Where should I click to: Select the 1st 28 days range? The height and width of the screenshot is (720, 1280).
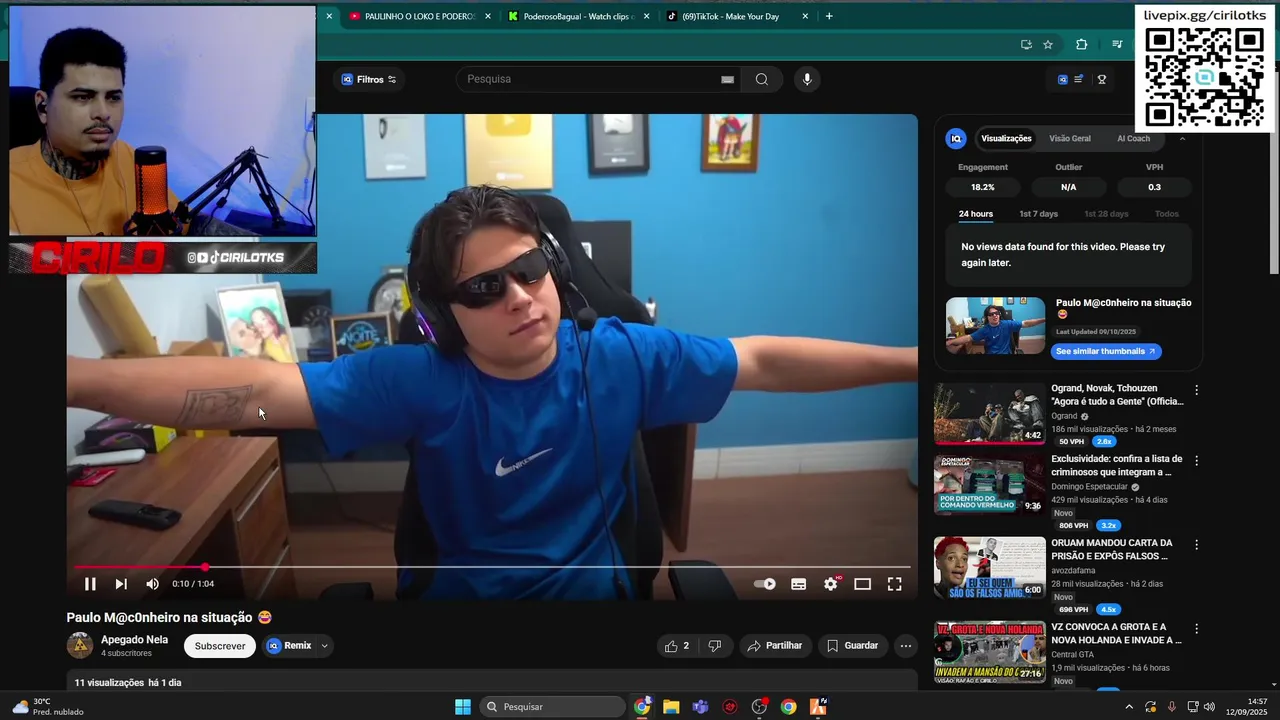[x=1106, y=214]
